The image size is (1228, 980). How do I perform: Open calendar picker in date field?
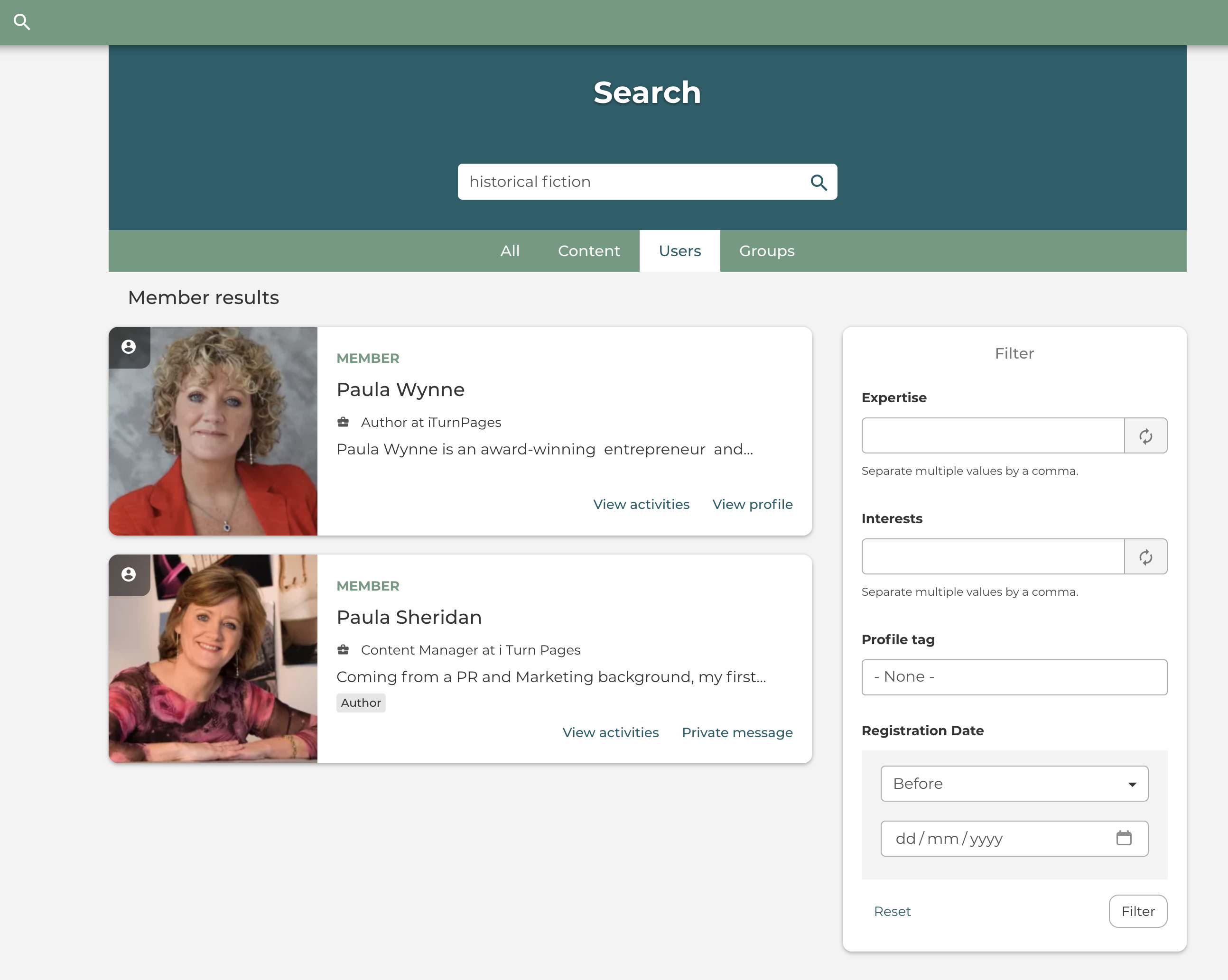click(1124, 838)
